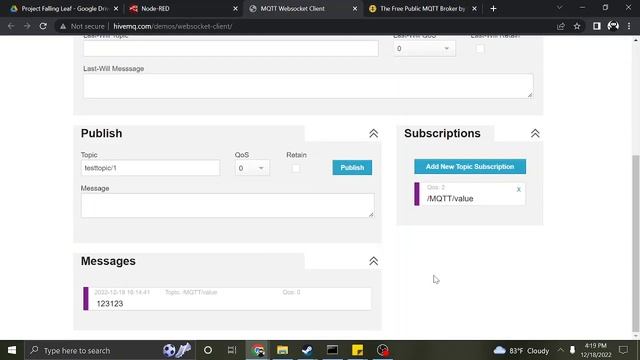The width and height of the screenshot is (640, 360).
Task: Open the terminal window taskbar icon
Action: 332,350
